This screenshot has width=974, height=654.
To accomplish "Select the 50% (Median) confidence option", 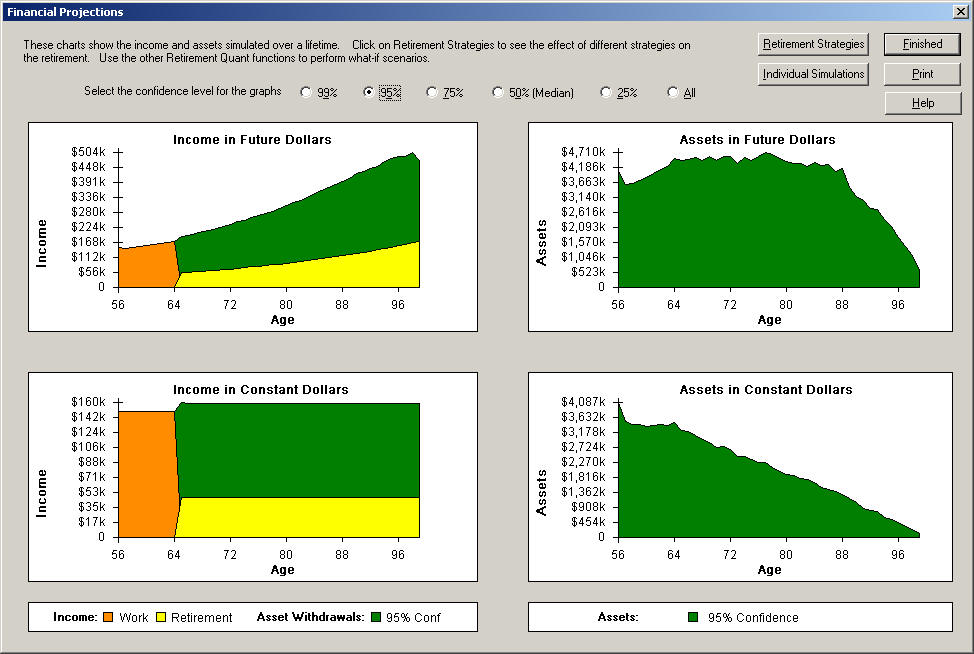I will [x=498, y=93].
